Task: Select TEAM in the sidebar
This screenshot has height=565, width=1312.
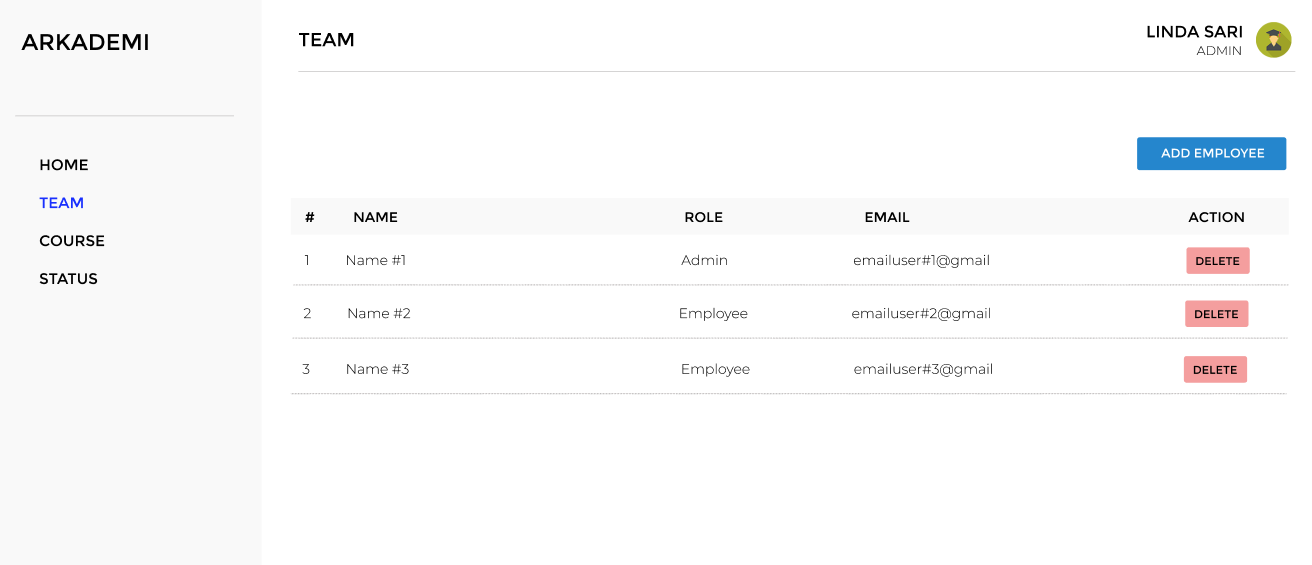Action: click(x=62, y=203)
